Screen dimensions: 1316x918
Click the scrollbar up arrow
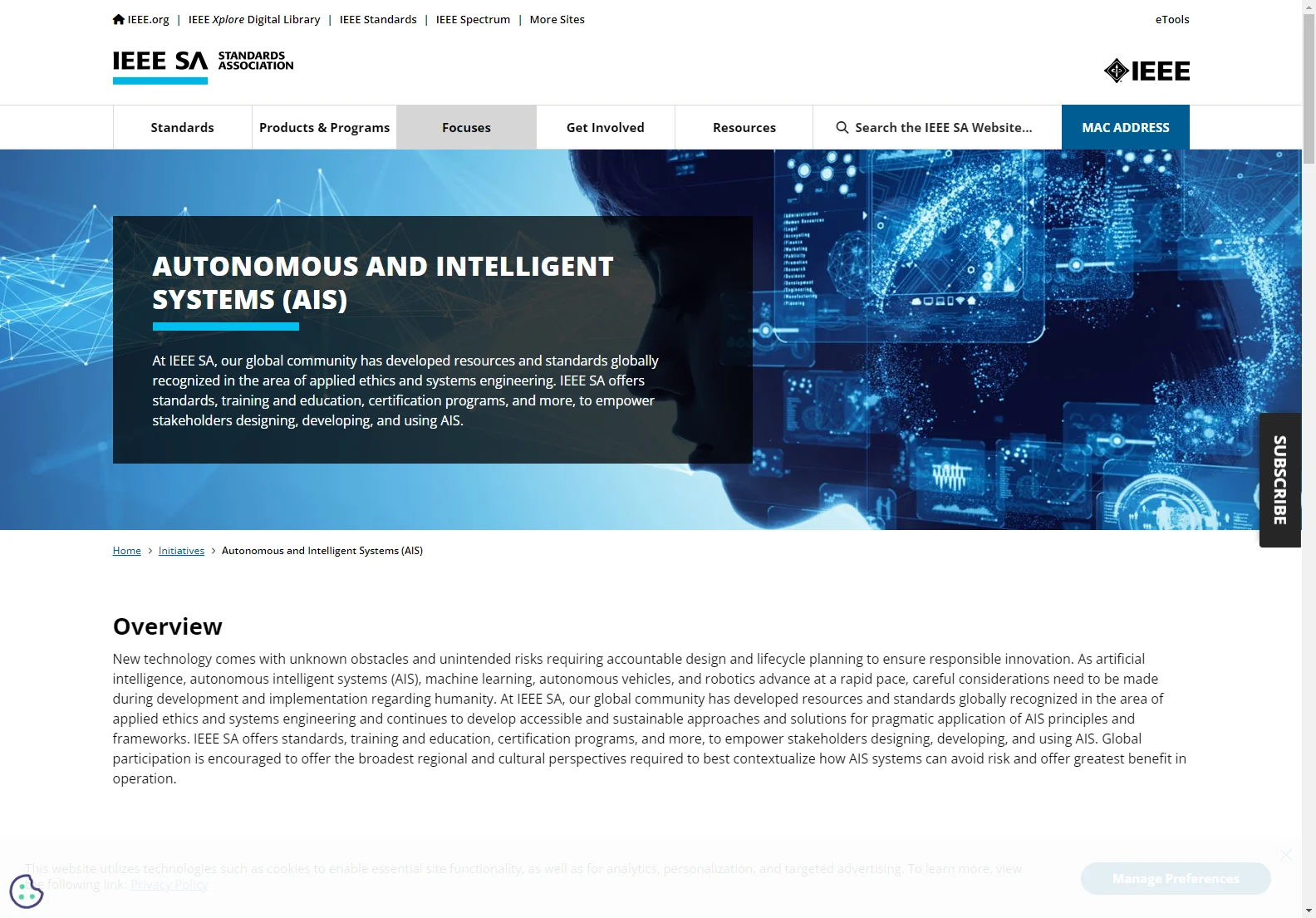pos(1309,6)
